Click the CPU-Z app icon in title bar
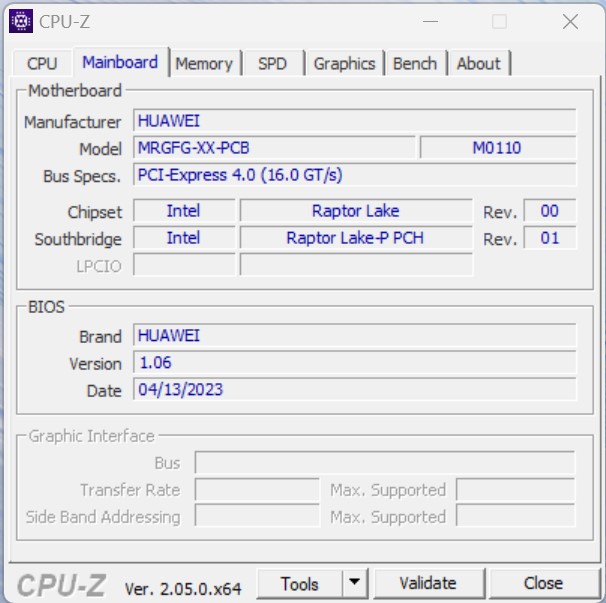The width and height of the screenshot is (606, 603). (21, 21)
